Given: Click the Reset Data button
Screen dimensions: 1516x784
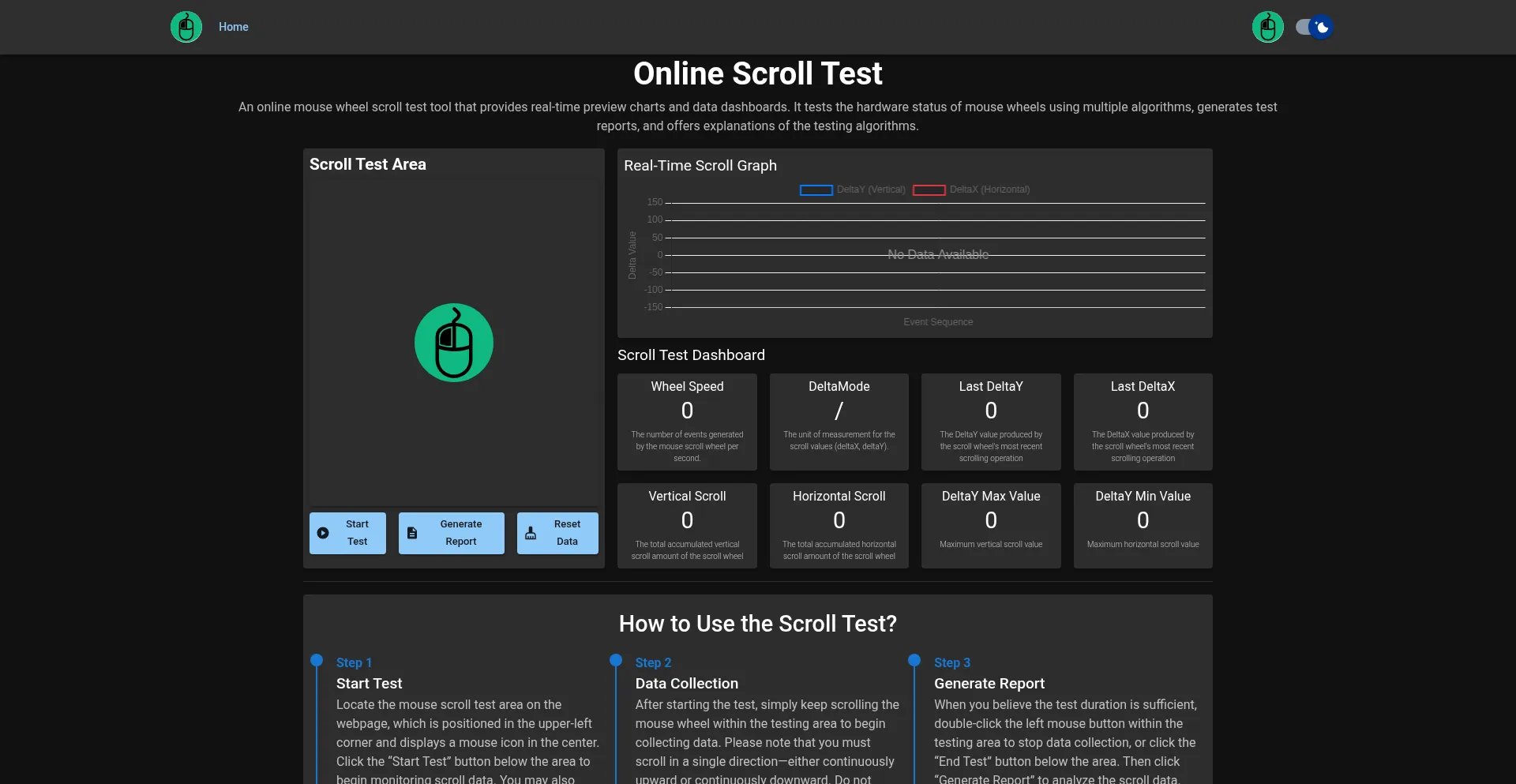Looking at the screenshot, I should [x=557, y=533].
